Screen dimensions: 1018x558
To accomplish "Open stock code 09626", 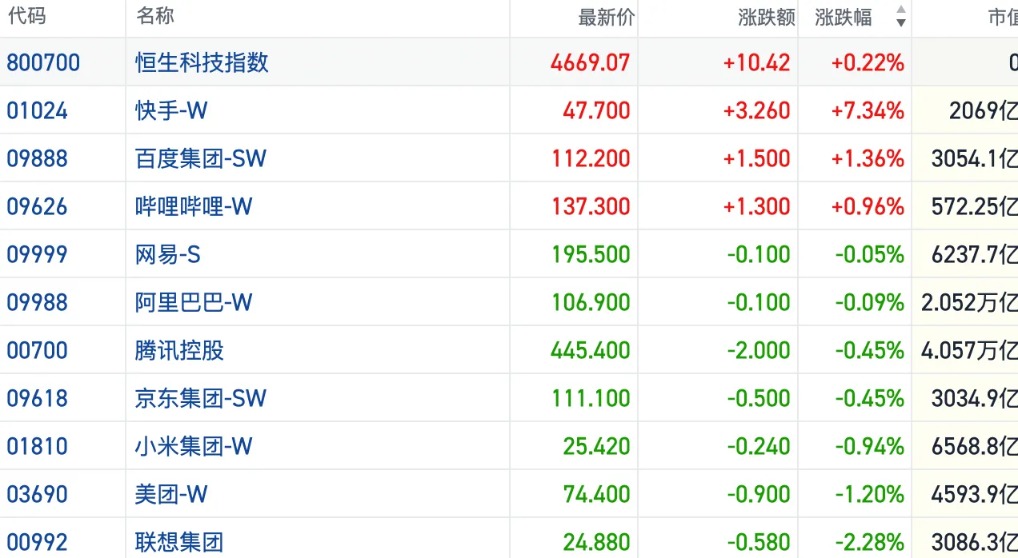I will click(37, 207).
